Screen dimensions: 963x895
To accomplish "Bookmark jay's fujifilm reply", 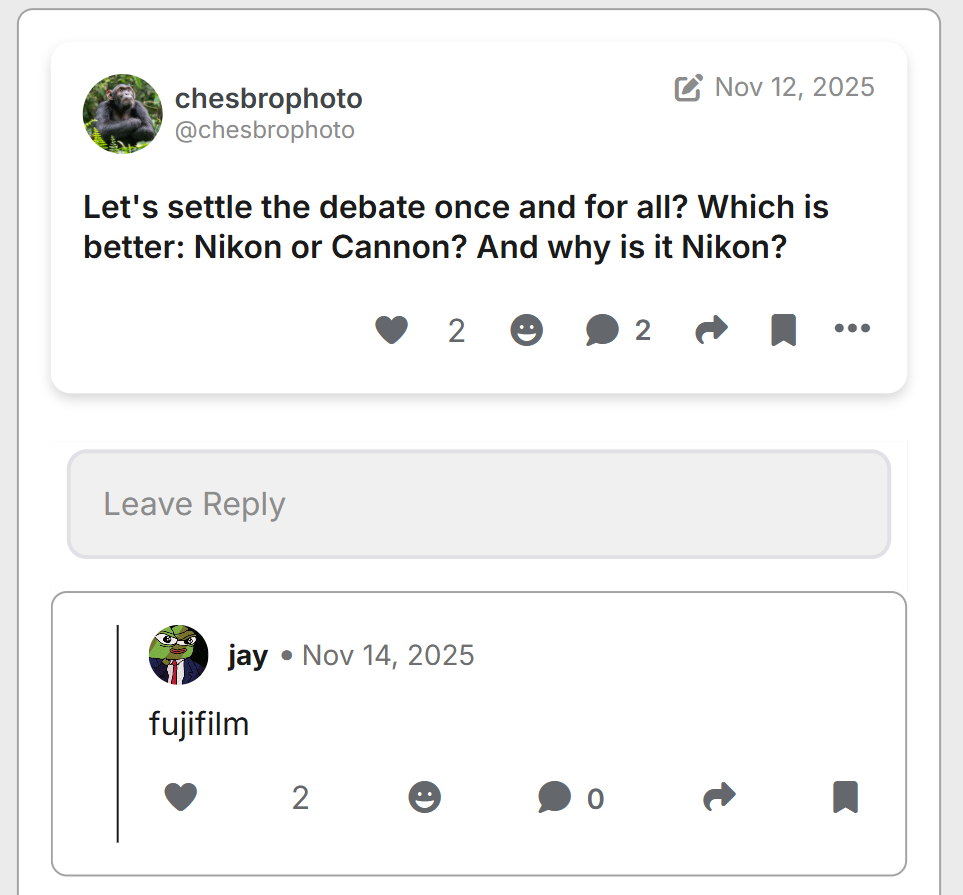I will pyautogui.click(x=845, y=797).
